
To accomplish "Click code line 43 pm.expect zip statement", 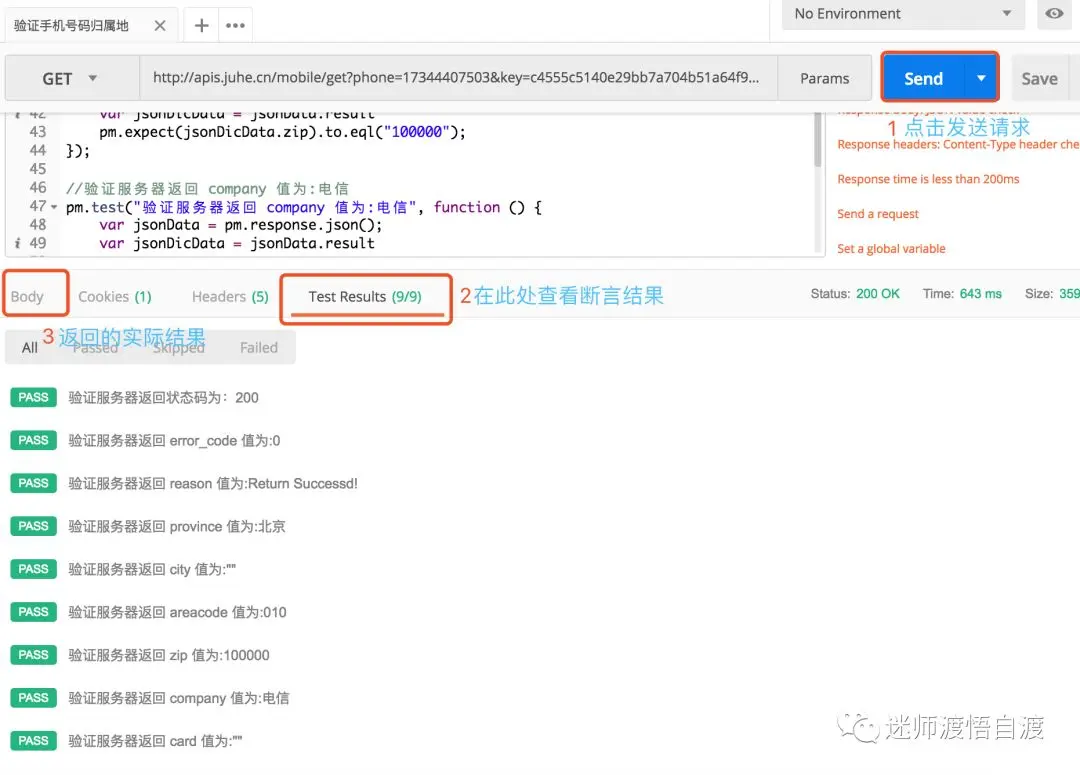I will pos(282,132).
